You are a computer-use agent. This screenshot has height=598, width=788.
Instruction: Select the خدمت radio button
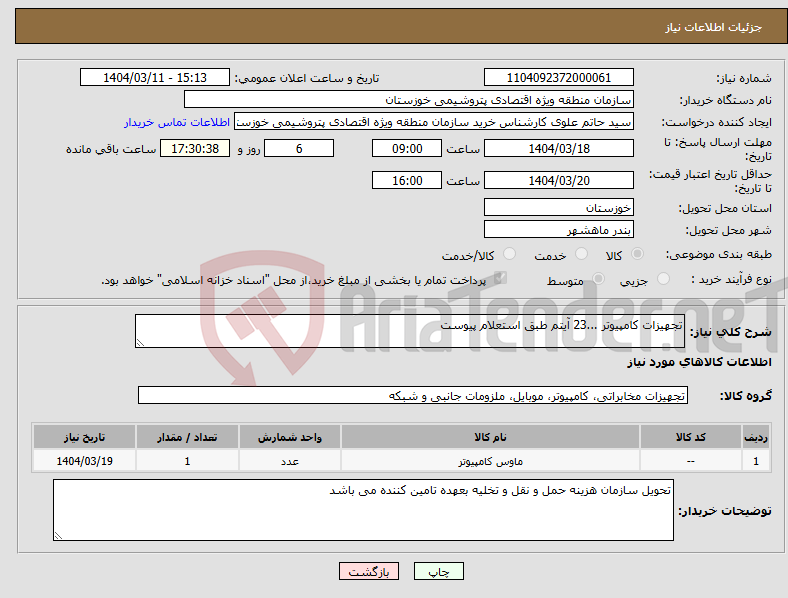(x=581, y=254)
